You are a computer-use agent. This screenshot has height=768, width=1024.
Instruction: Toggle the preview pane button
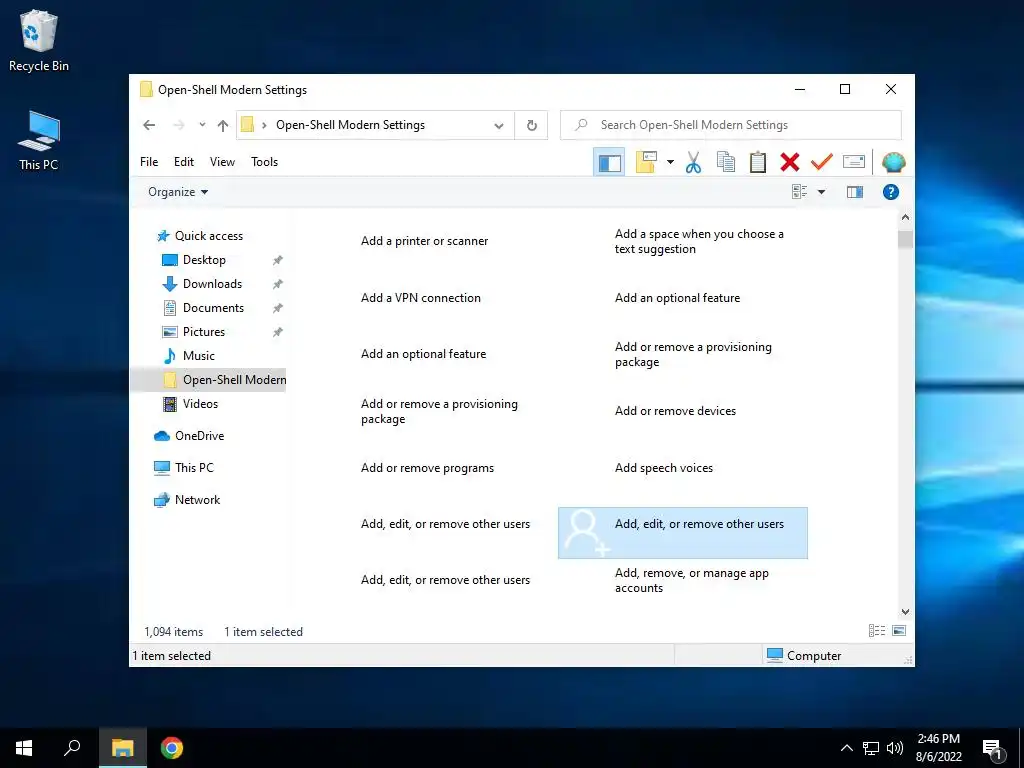tap(855, 192)
